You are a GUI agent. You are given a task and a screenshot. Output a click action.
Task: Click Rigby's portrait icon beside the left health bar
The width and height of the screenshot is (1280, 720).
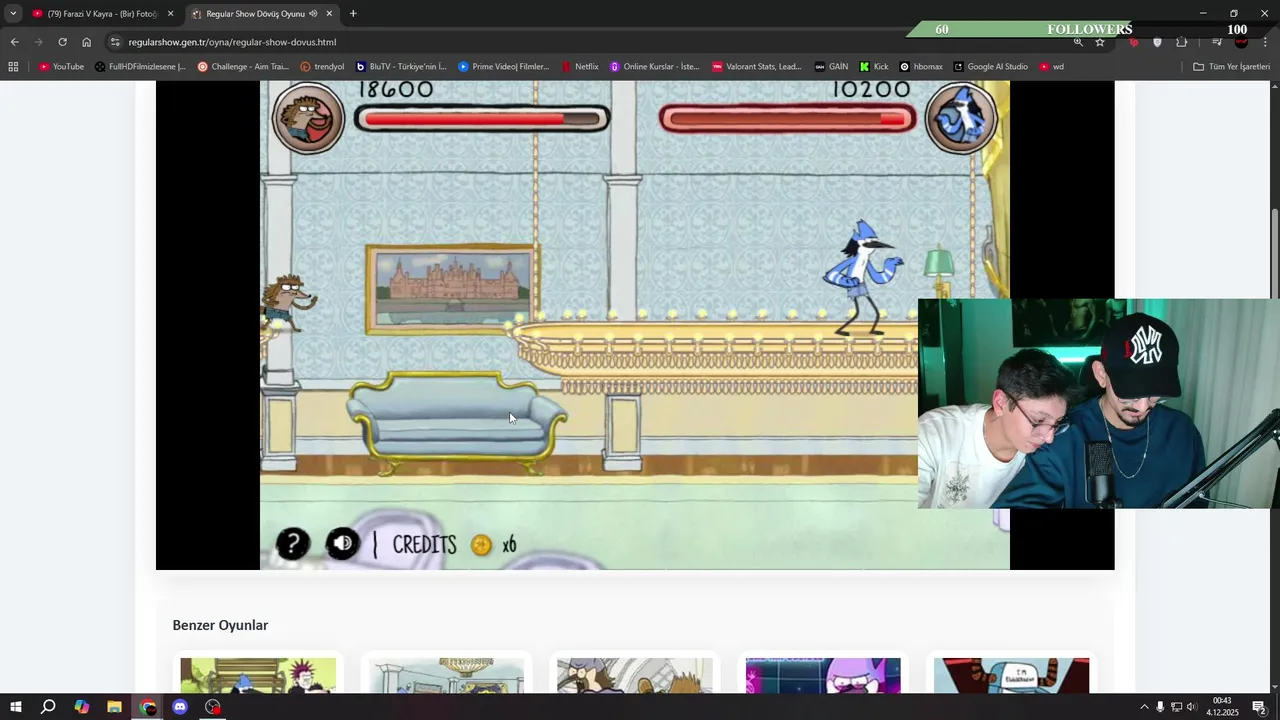308,119
